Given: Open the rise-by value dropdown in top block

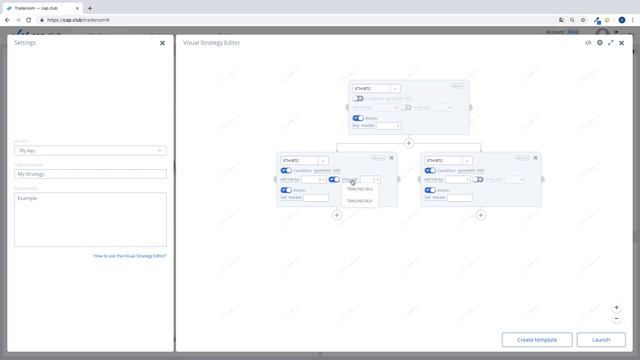Looking at the screenshot, I should [386, 107].
